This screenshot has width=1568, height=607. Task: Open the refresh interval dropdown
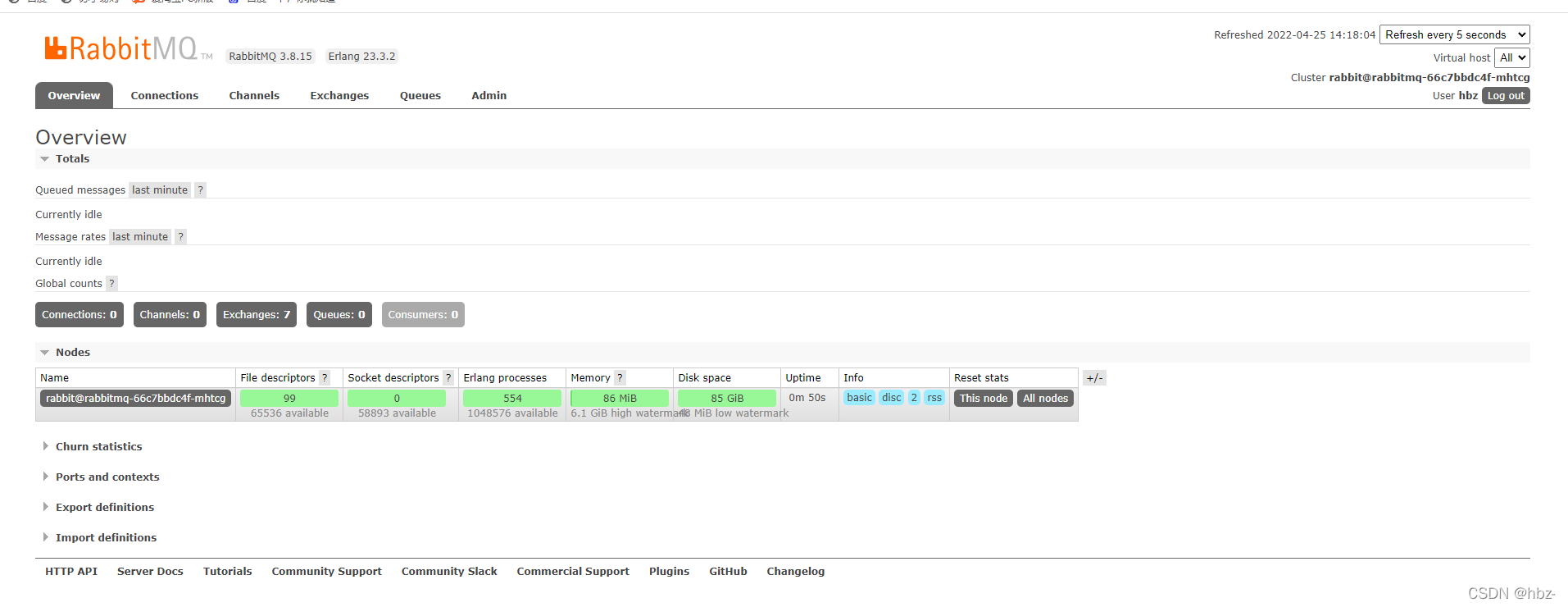pyautogui.click(x=1455, y=34)
